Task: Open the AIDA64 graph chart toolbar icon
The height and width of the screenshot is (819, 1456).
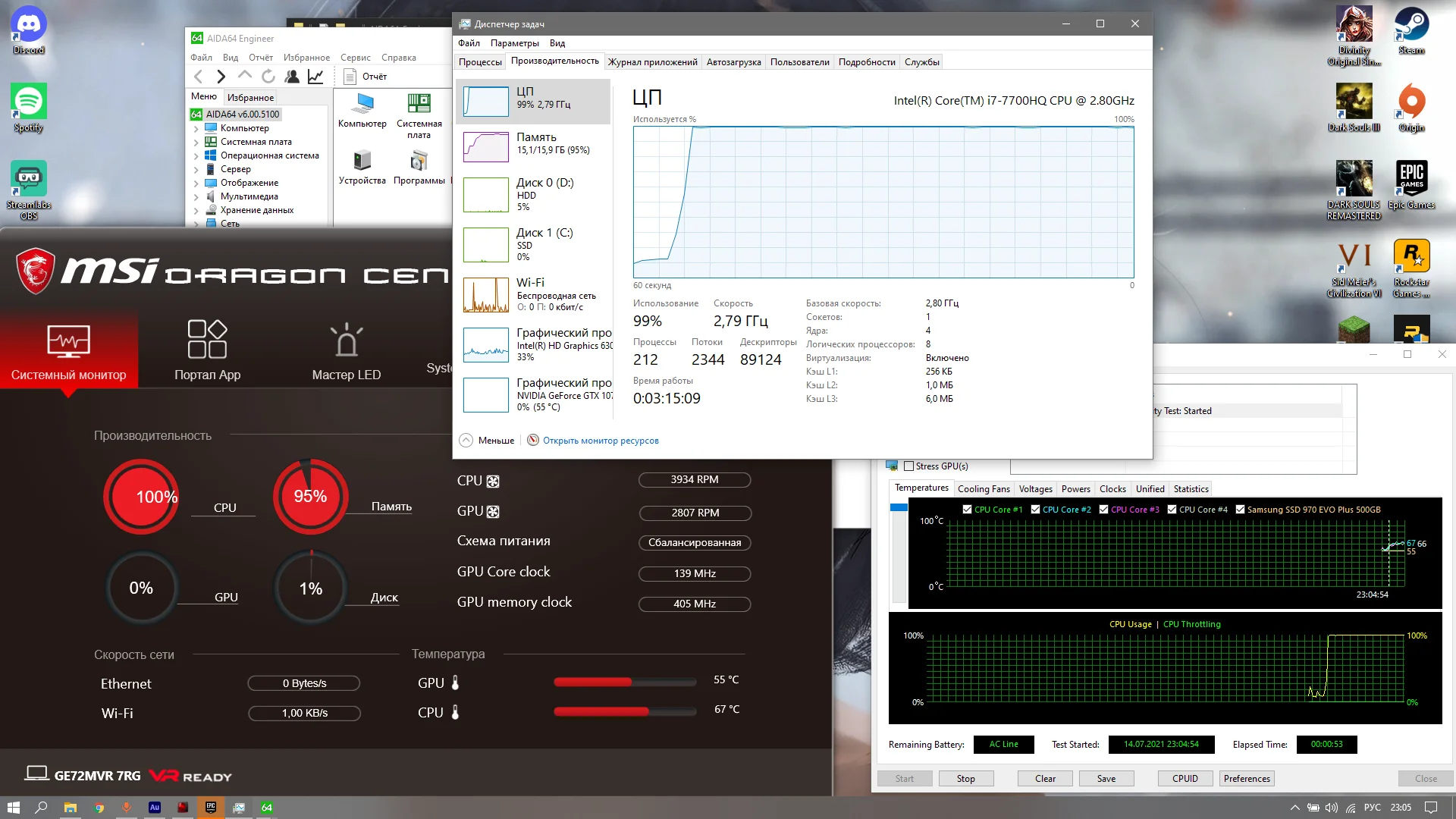Action: coord(315,77)
